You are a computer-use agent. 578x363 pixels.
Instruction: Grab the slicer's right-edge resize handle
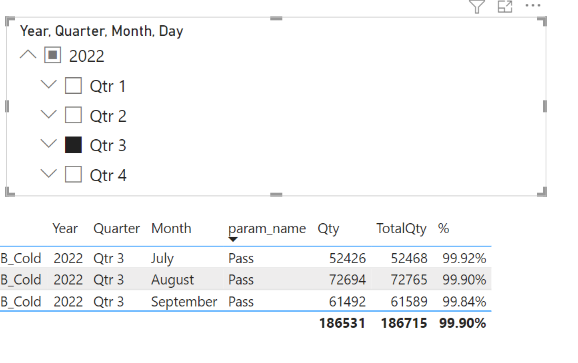(x=545, y=107)
